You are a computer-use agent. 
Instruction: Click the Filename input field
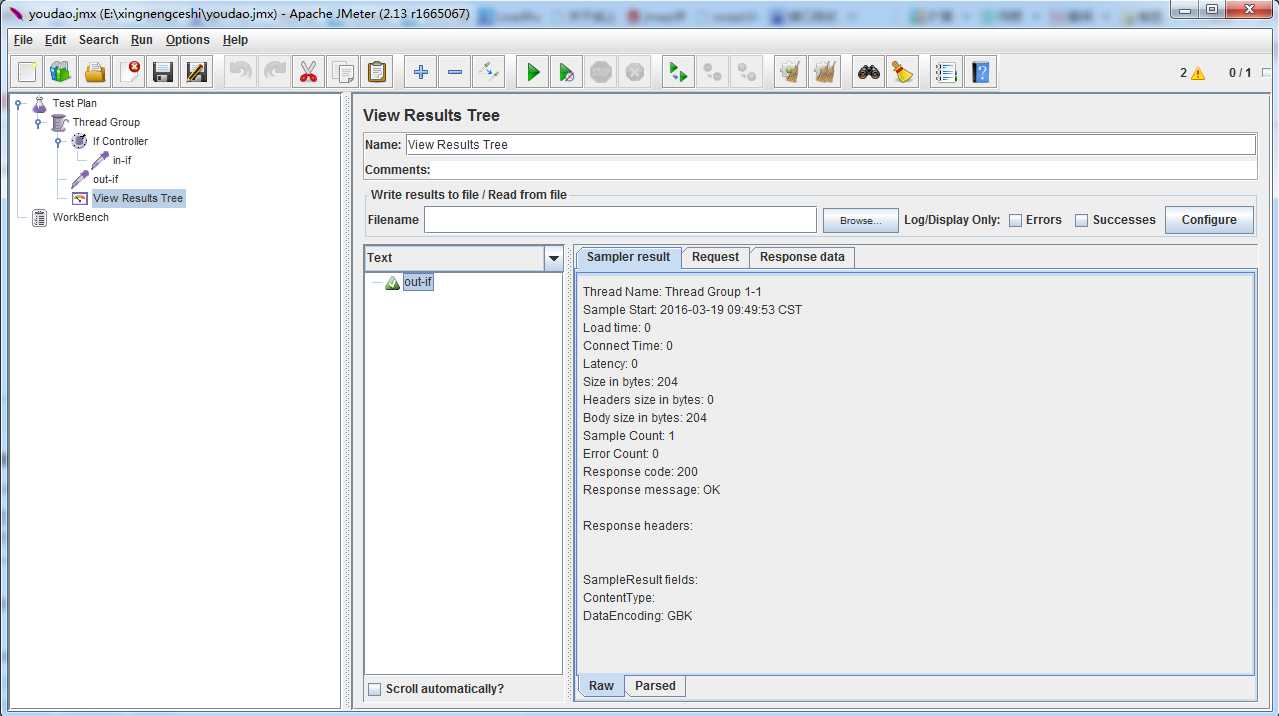pos(620,220)
